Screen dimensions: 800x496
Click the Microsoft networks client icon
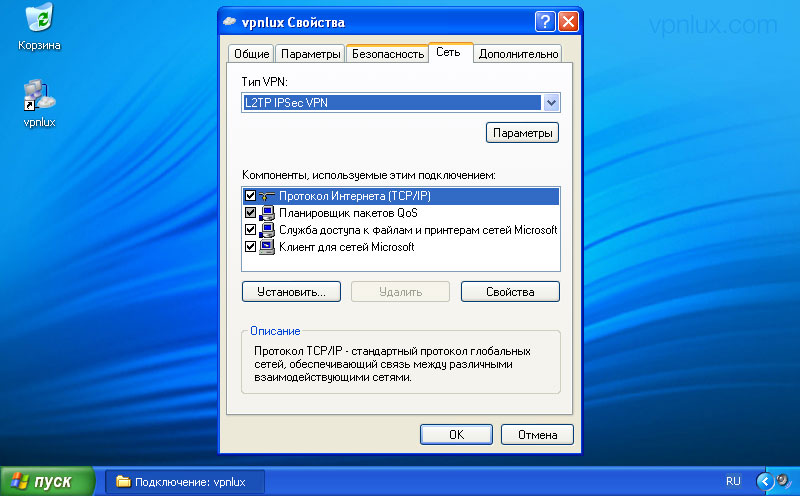pos(267,247)
